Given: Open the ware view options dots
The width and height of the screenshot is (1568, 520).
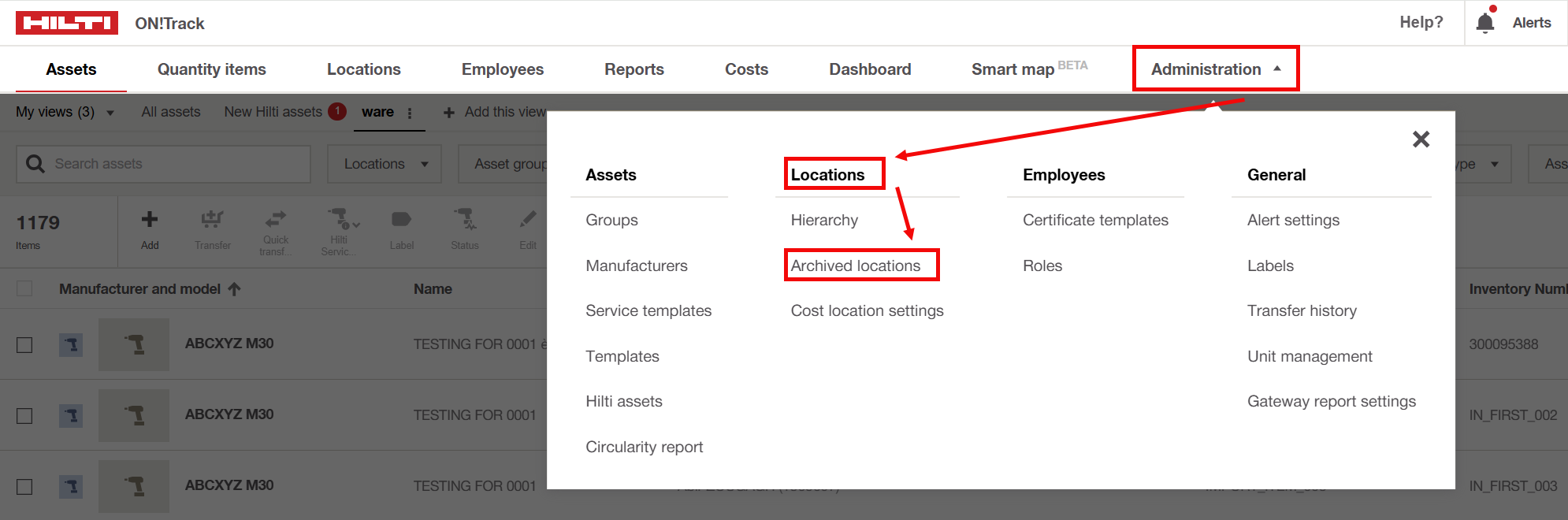Looking at the screenshot, I should pyautogui.click(x=410, y=113).
